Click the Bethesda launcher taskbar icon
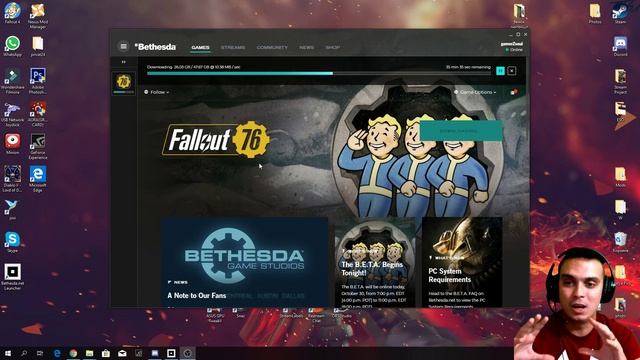Viewport: 640px width, 360px height. 171,353
